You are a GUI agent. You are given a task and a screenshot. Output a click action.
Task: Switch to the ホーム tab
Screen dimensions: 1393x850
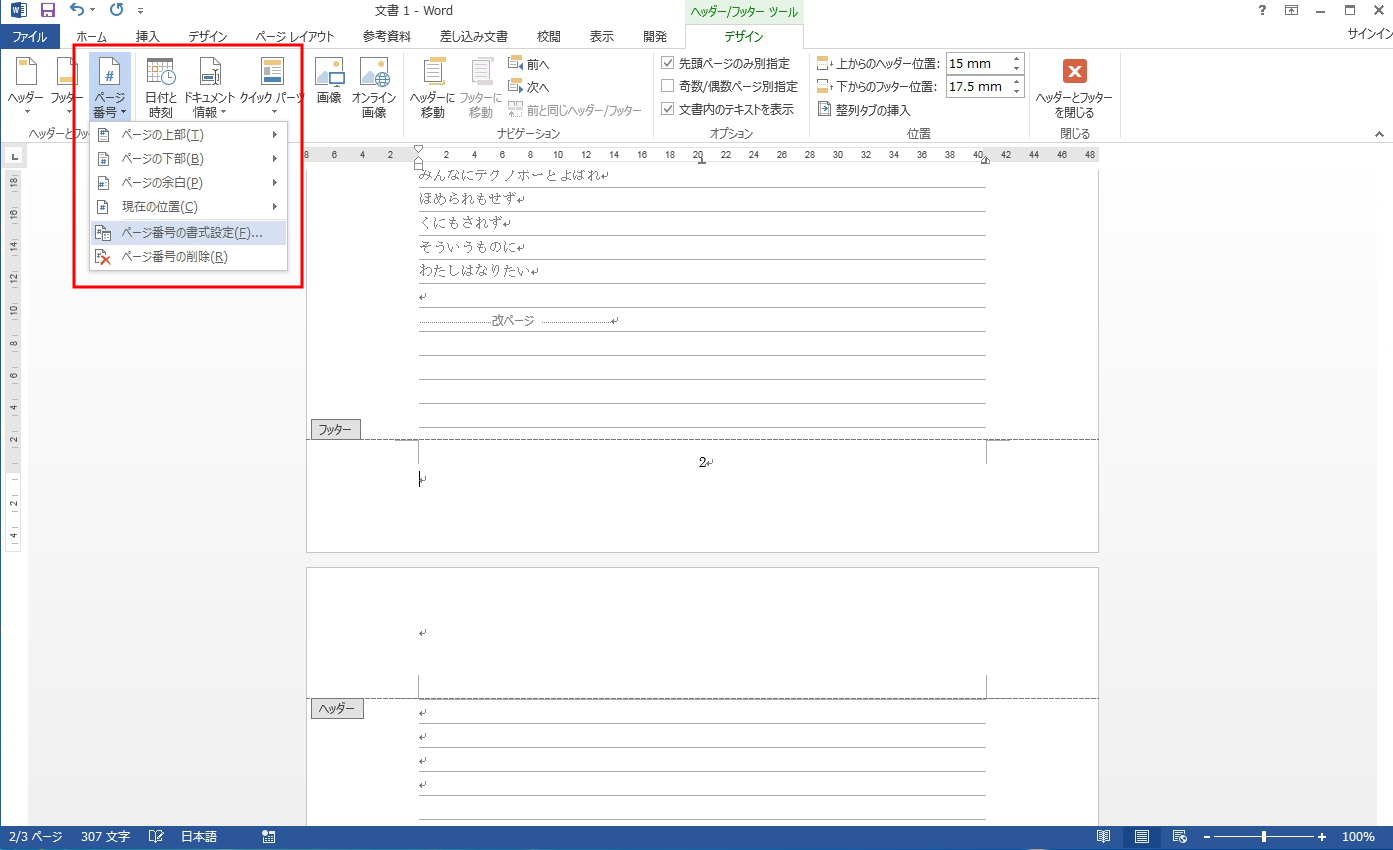pos(92,37)
